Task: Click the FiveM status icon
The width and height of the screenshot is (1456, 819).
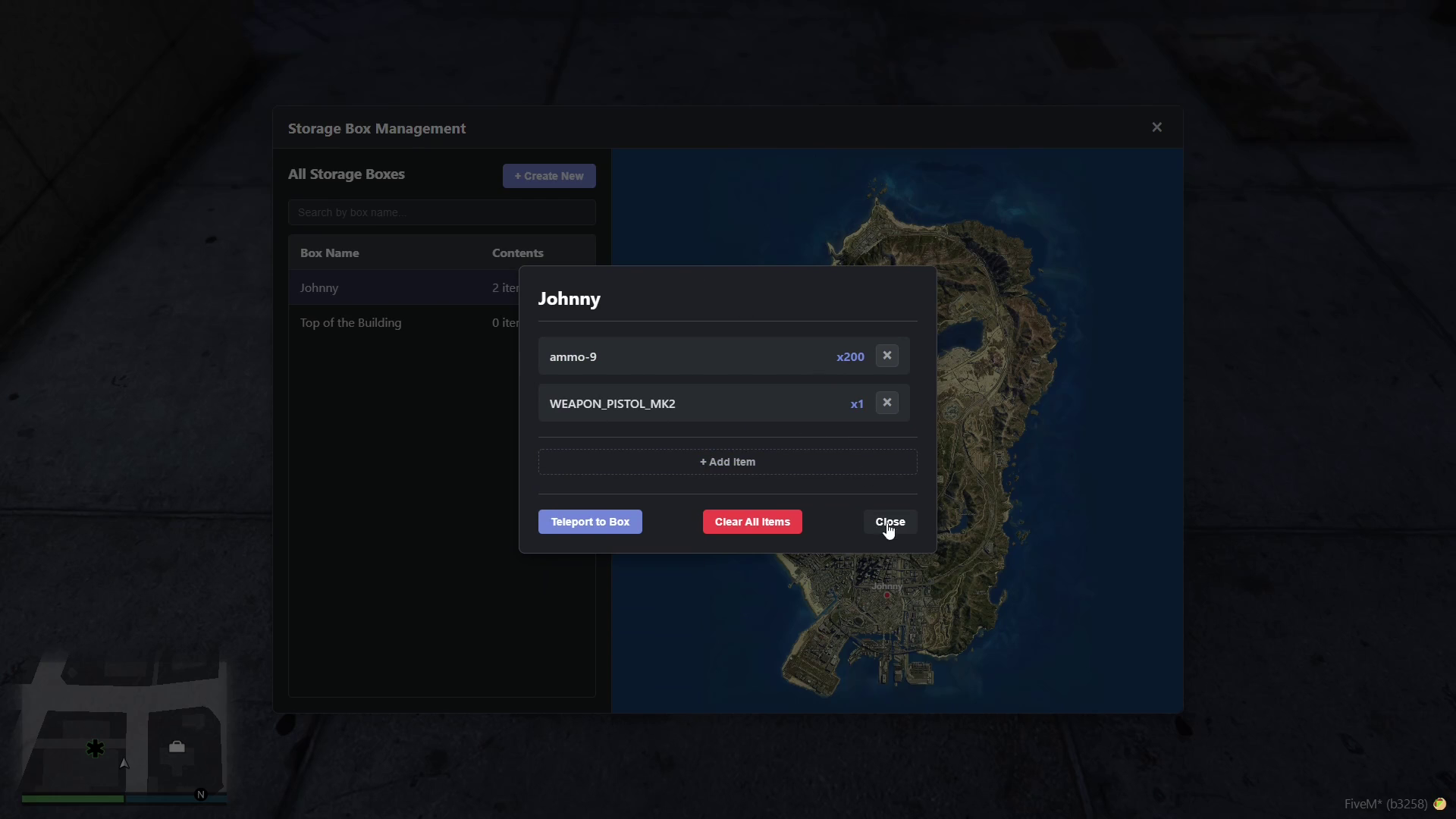Action: click(x=1439, y=804)
